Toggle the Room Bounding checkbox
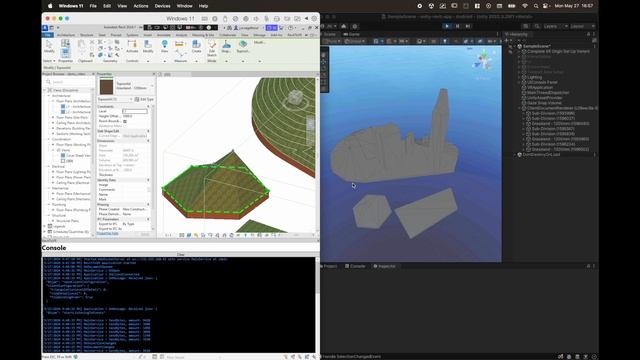 tap(124, 121)
